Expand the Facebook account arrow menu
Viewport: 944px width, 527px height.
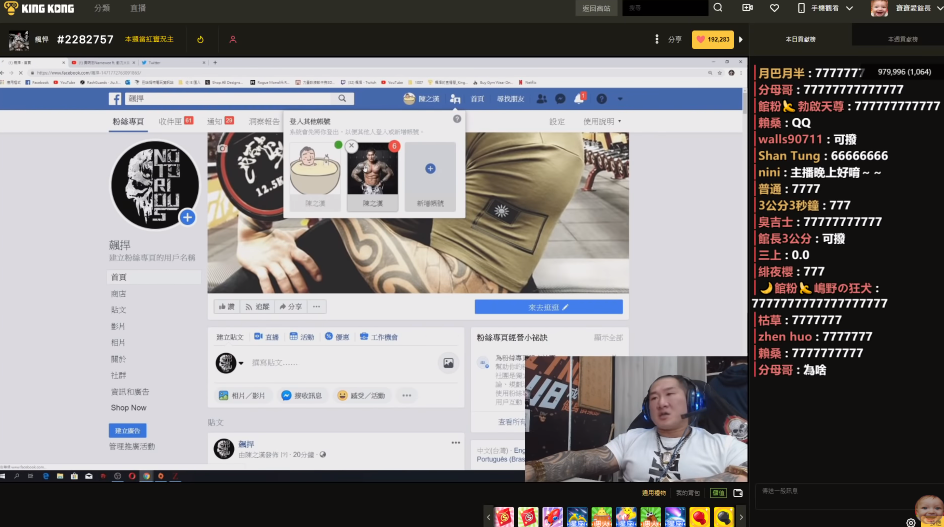(x=620, y=99)
